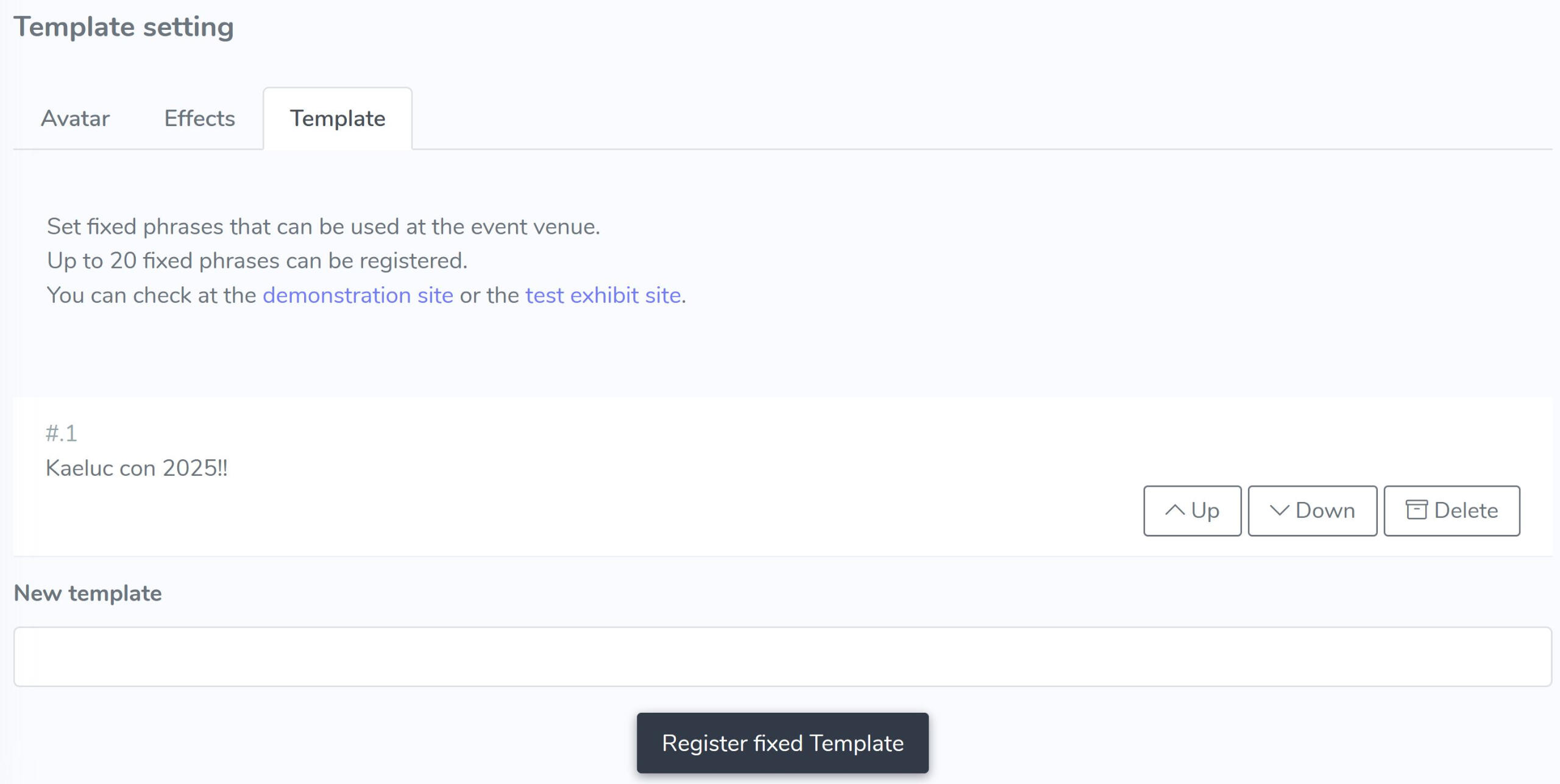Click the "#.1" template number label
This screenshot has height=784, width=1560.
tap(62, 433)
